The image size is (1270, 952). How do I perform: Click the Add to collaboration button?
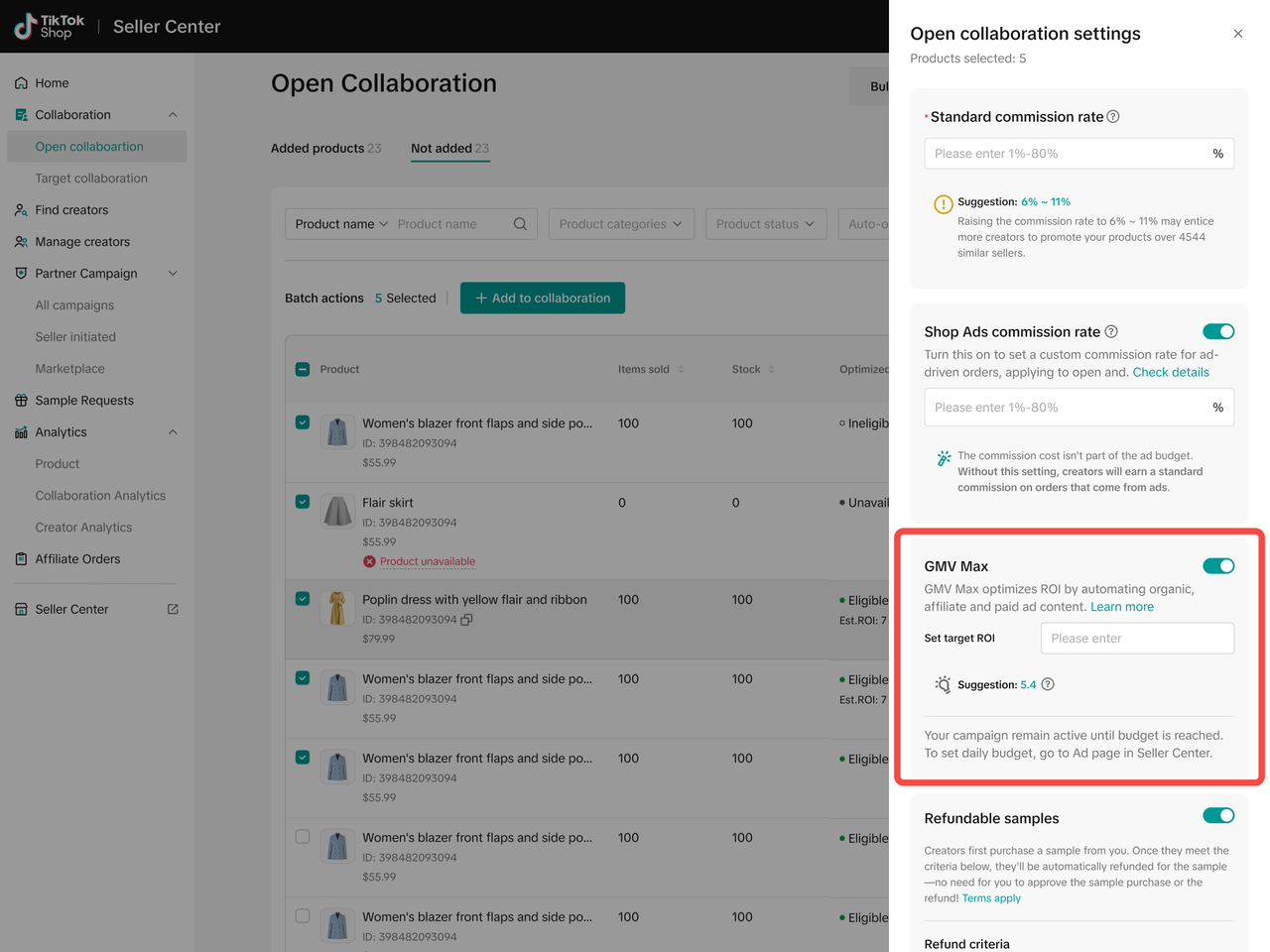coord(543,298)
